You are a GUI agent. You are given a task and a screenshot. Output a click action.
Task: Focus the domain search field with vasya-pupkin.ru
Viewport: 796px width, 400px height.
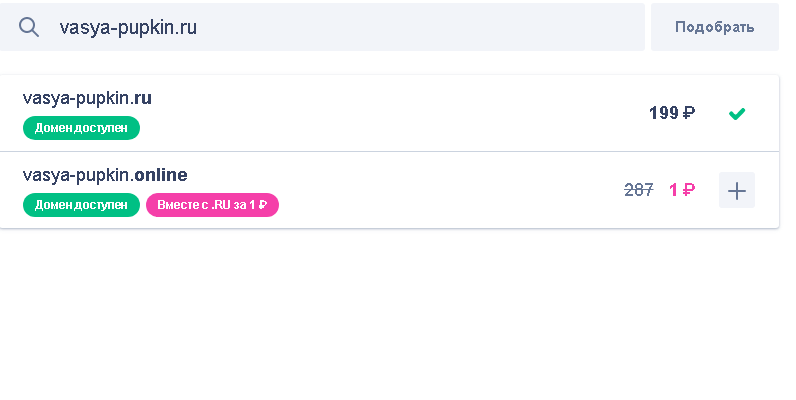click(322, 27)
